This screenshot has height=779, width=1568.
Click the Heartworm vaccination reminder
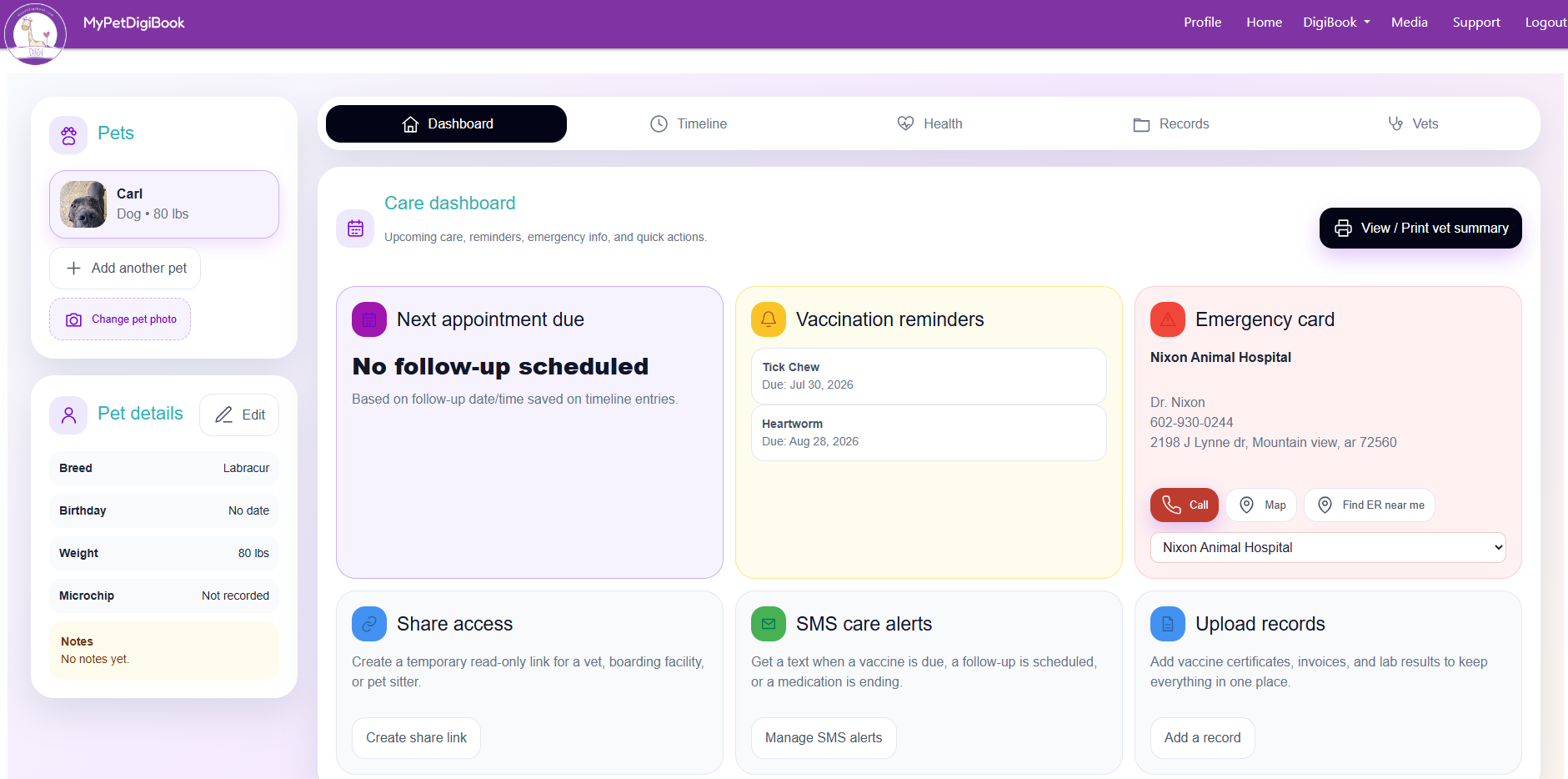pyautogui.click(x=929, y=433)
